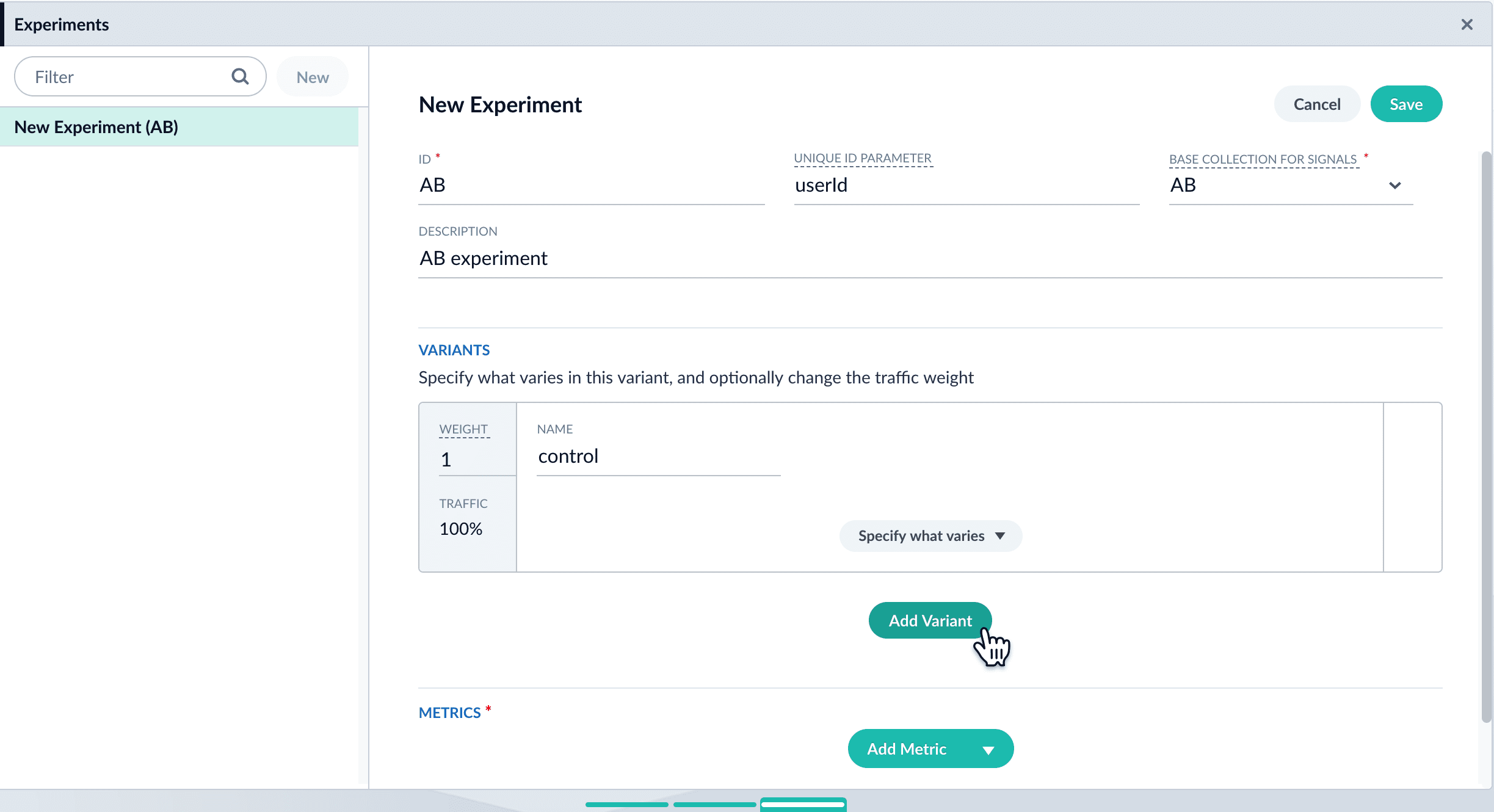Click the New button beside Filter
This screenshot has height=812, width=1494.
313,77
